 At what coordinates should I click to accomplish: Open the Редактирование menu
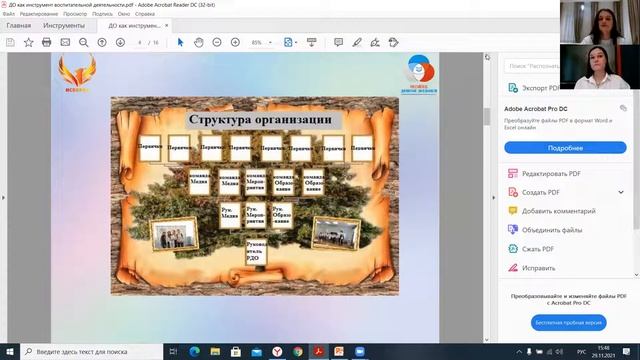(x=39, y=14)
